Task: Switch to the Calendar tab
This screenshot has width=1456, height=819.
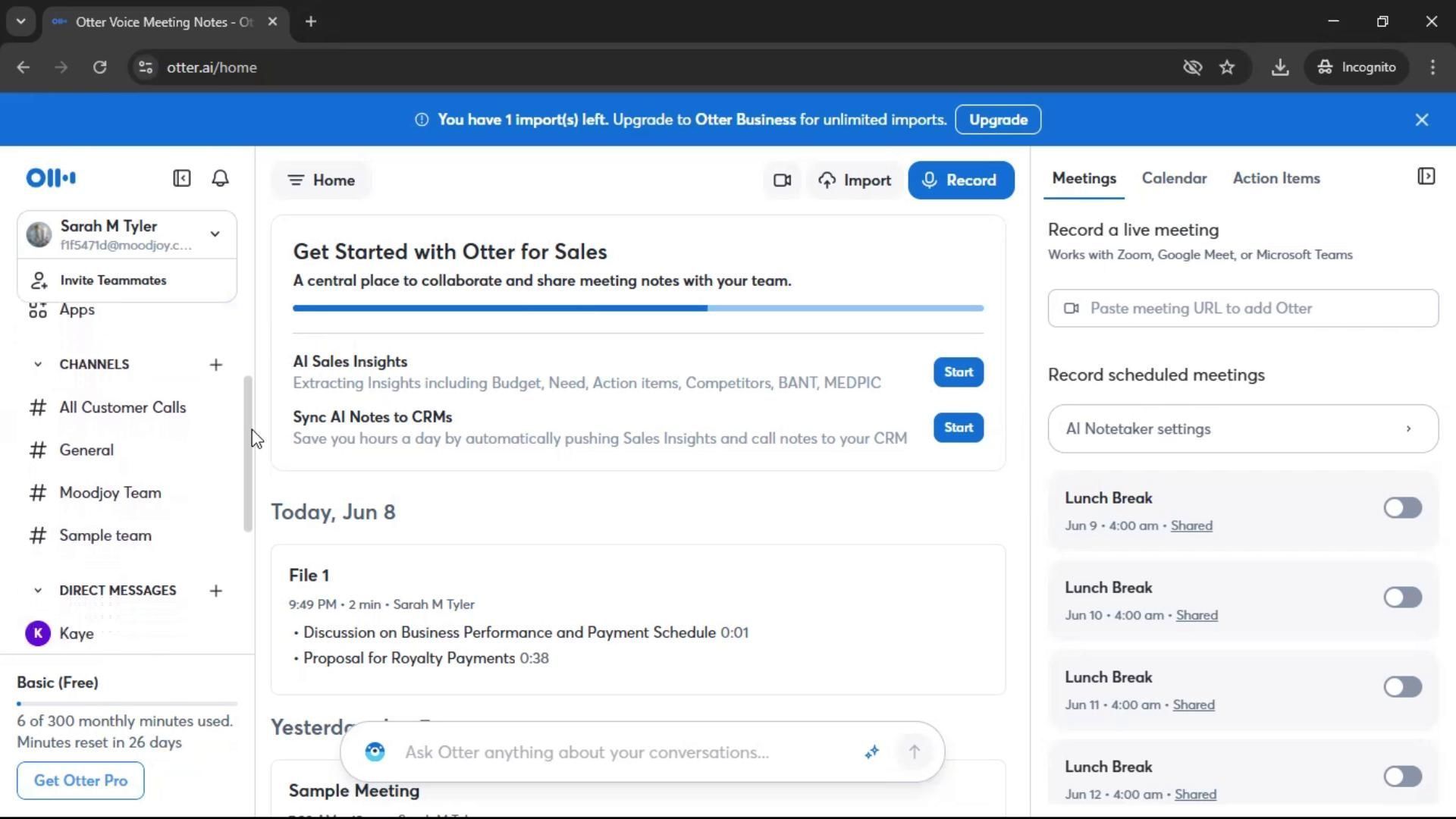Action: [1173, 178]
